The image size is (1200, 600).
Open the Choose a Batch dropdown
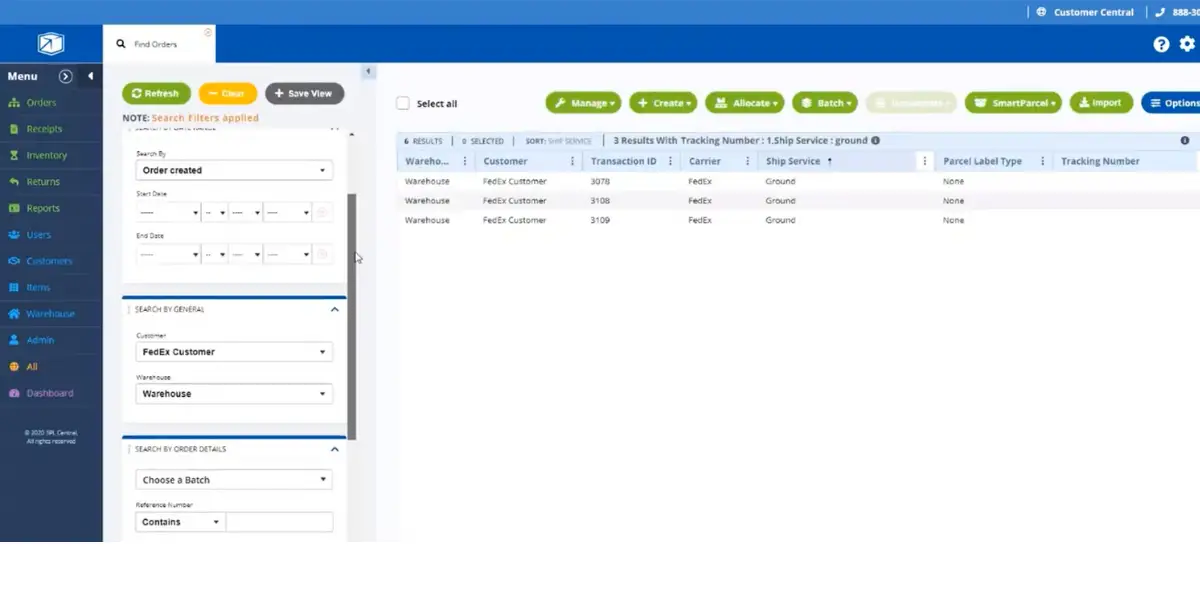pyautogui.click(x=234, y=480)
